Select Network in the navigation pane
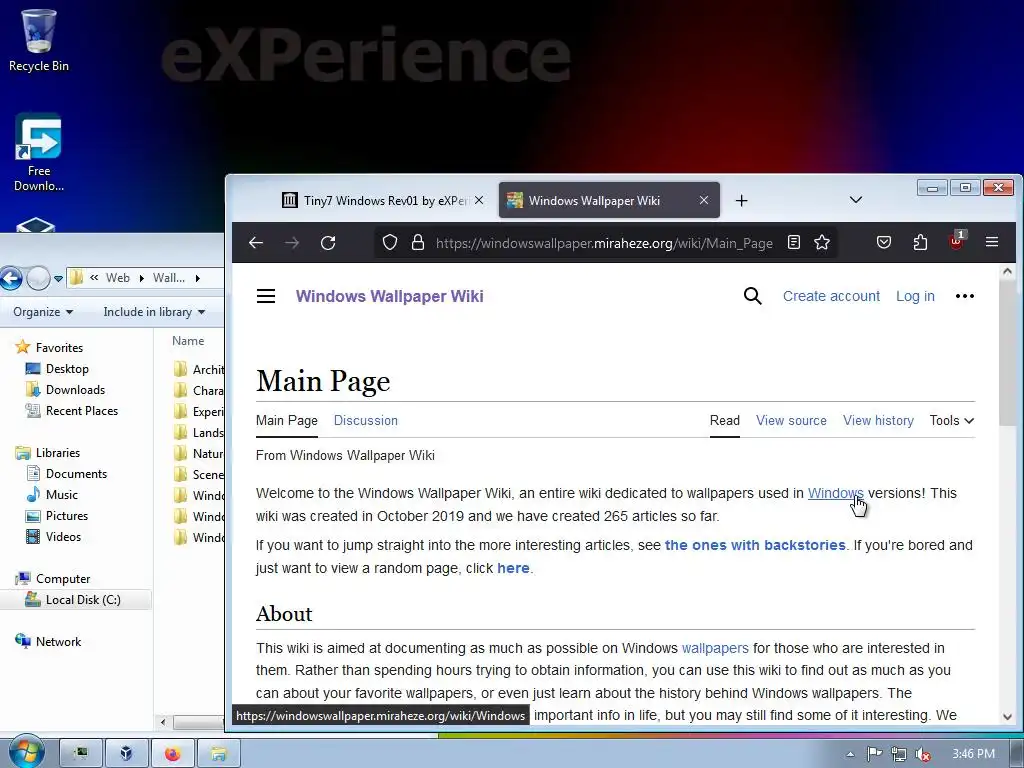 coord(58,642)
